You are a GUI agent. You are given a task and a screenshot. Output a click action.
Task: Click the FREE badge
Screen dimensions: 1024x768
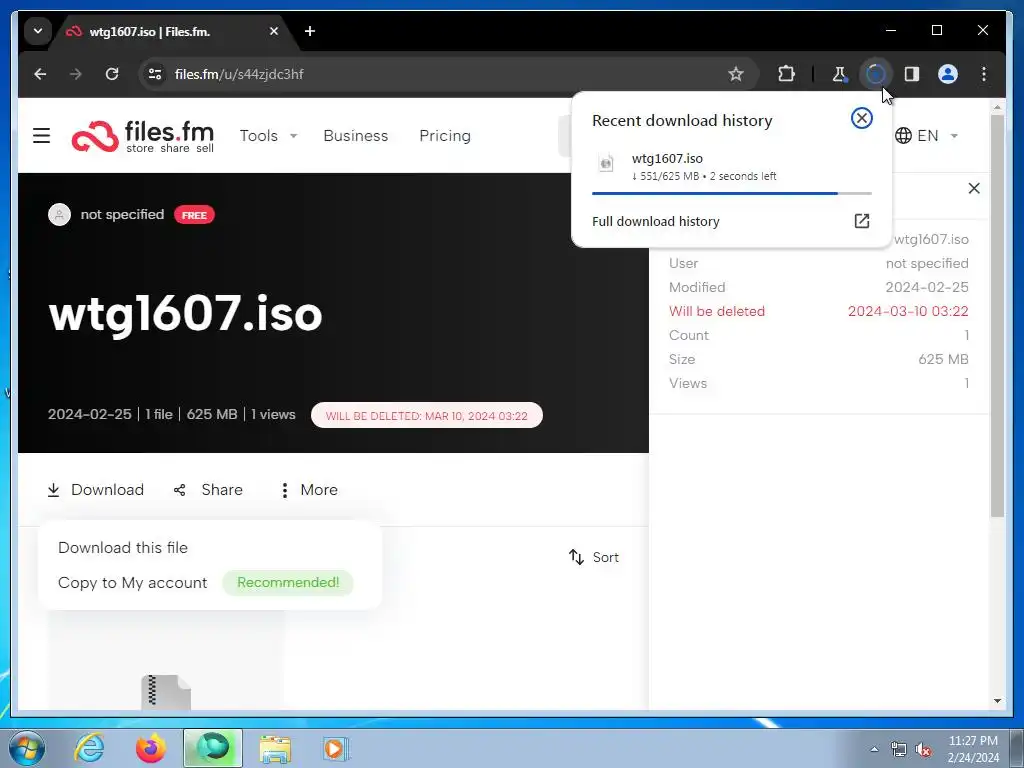coord(194,215)
